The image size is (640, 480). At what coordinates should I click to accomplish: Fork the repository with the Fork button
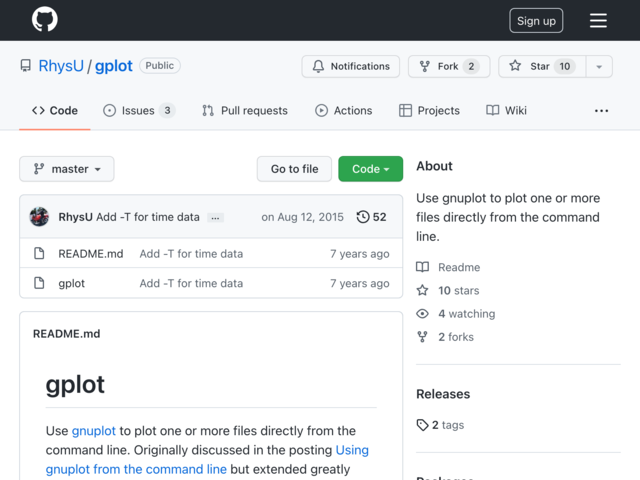(x=449, y=66)
